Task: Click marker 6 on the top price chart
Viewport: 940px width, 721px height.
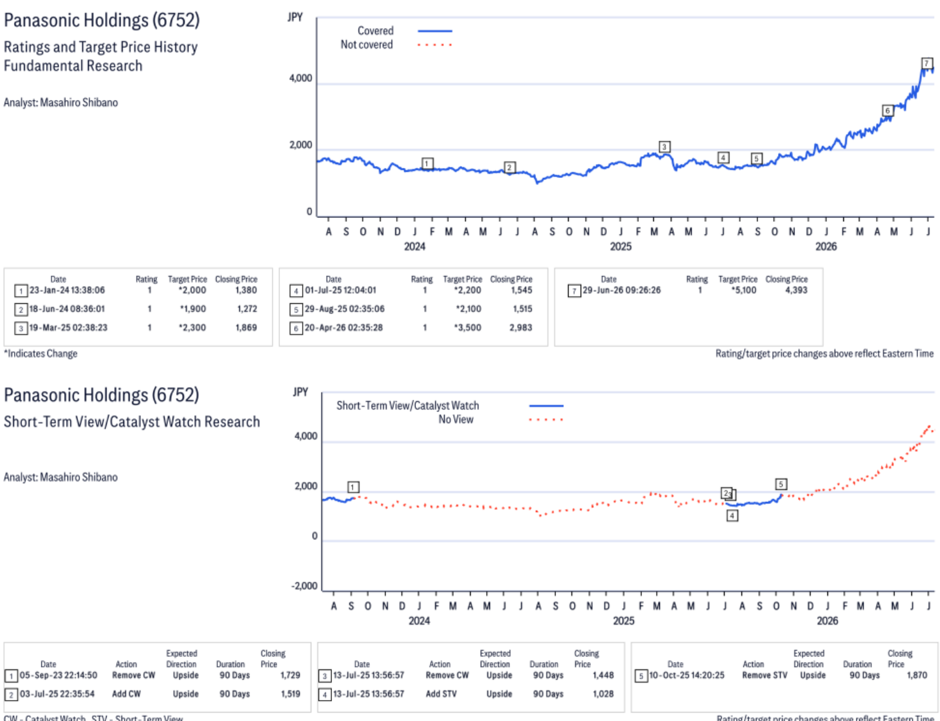Action: click(887, 111)
